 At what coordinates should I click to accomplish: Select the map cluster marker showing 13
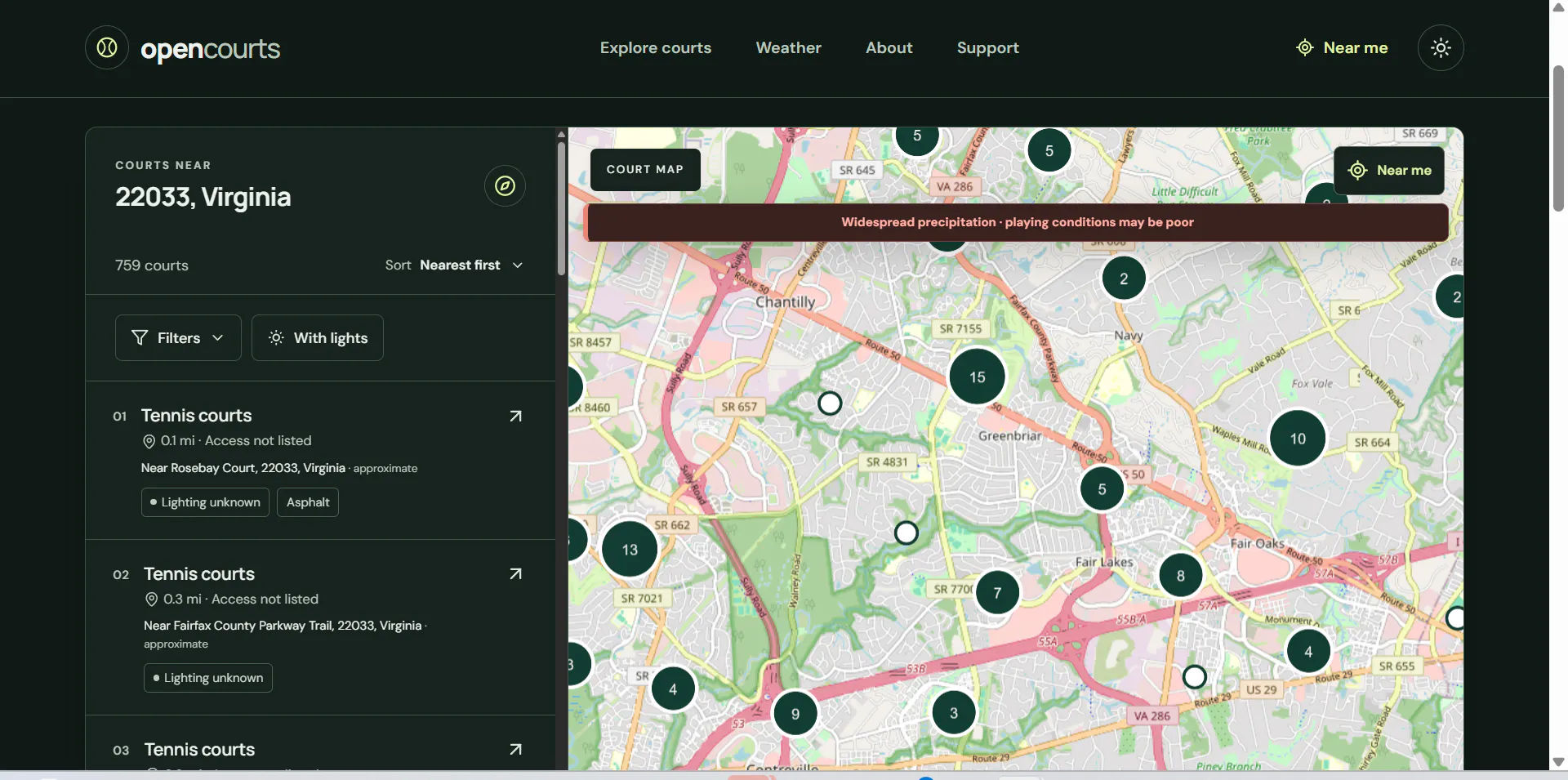630,550
